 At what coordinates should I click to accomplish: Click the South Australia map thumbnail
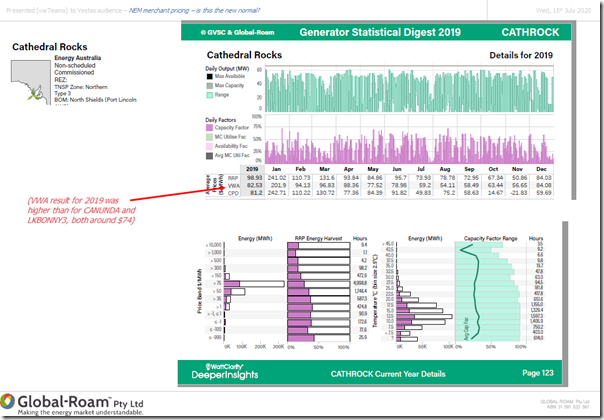pos(31,82)
